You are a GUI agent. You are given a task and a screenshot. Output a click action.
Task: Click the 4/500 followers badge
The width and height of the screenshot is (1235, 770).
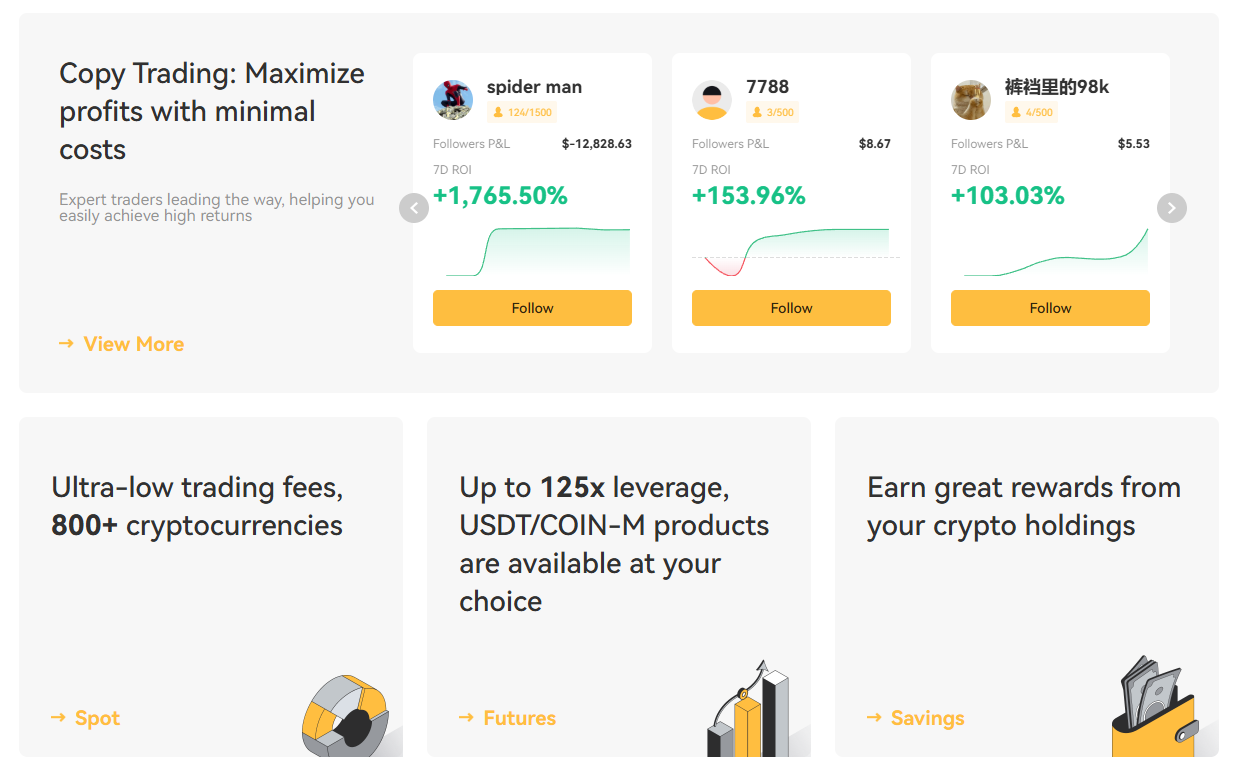tap(1031, 113)
